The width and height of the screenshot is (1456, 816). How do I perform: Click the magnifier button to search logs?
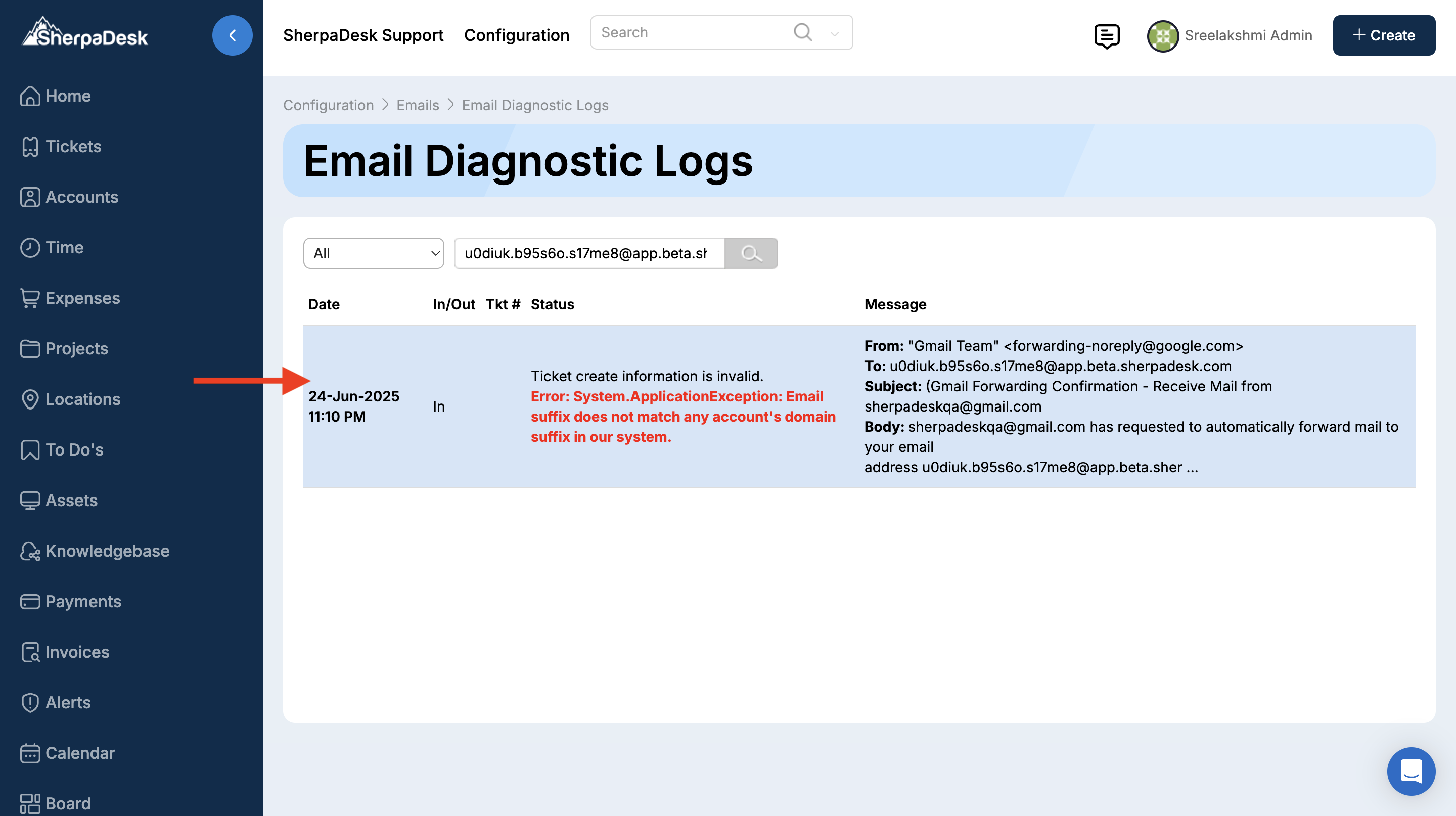(751, 253)
